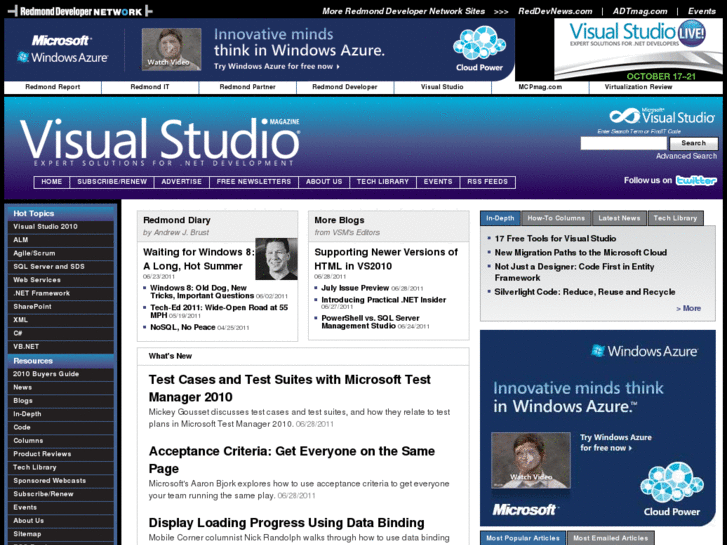Open Product Reviews in Resources
The width and height of the screenshot is (727, 545).
(61, 454)
